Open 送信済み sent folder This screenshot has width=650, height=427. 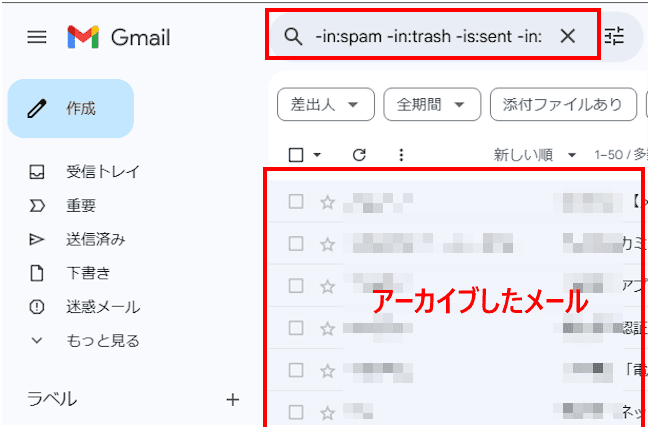77,240
